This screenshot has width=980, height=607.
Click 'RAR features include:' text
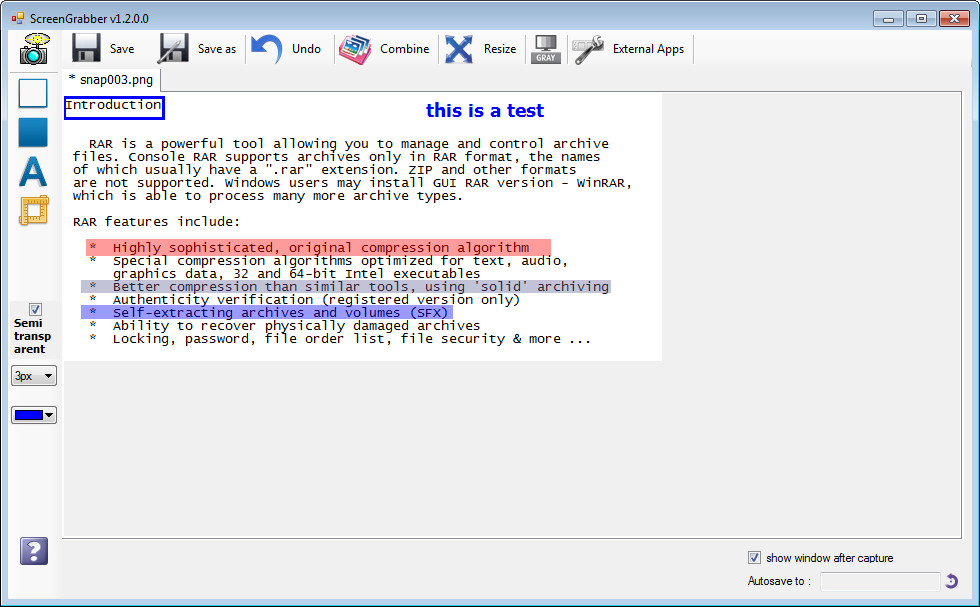156,222
